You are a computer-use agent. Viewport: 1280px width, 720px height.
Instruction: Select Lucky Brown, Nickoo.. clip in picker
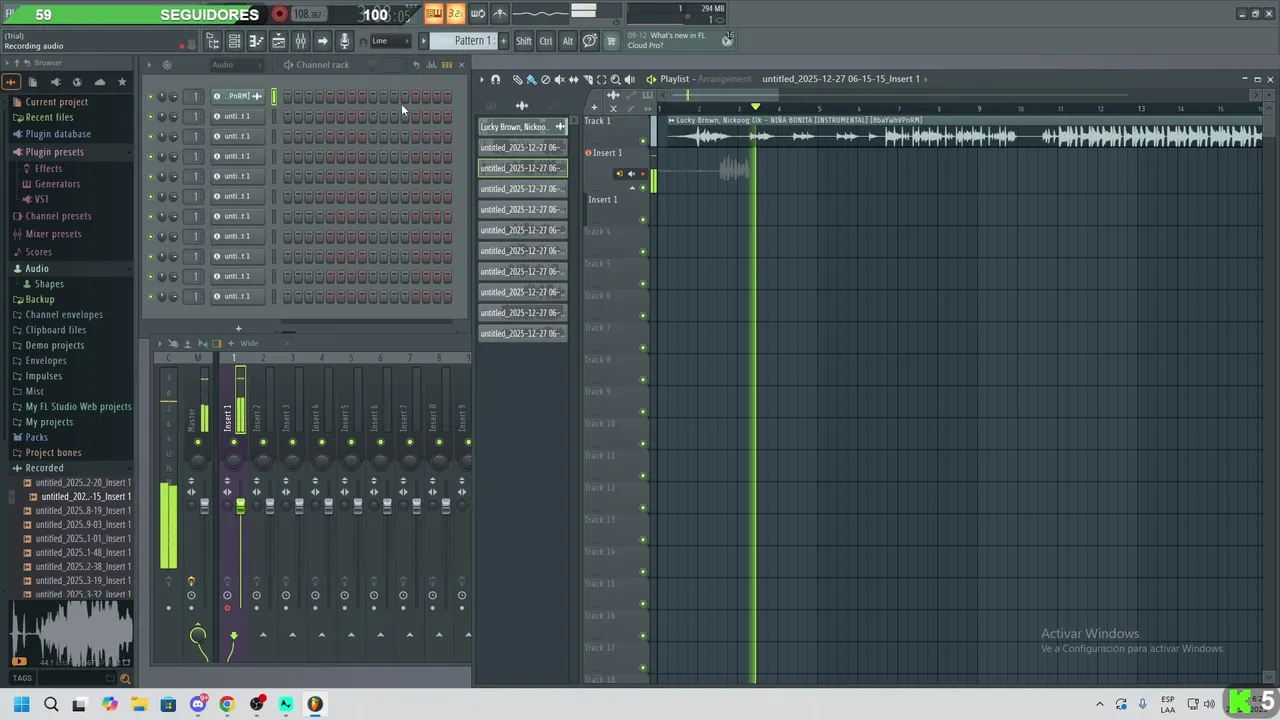coord(522,127)
